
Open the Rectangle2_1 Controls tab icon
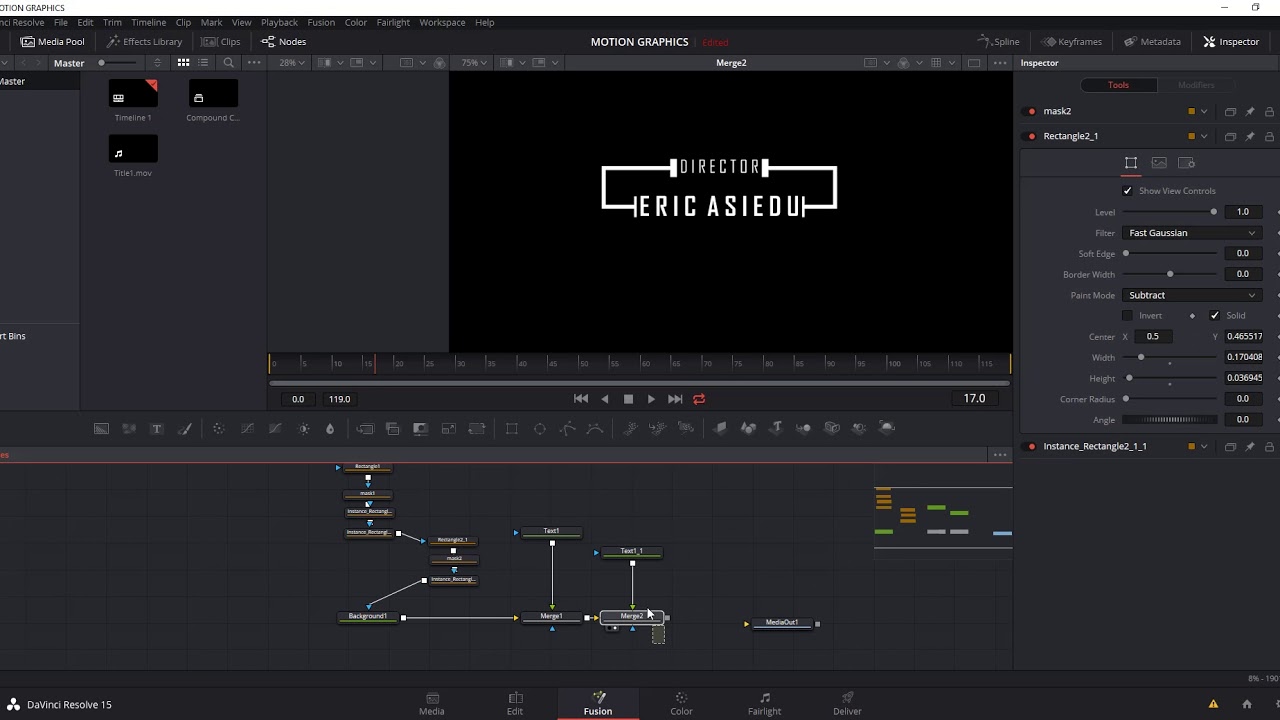[x=1131, y=163]
